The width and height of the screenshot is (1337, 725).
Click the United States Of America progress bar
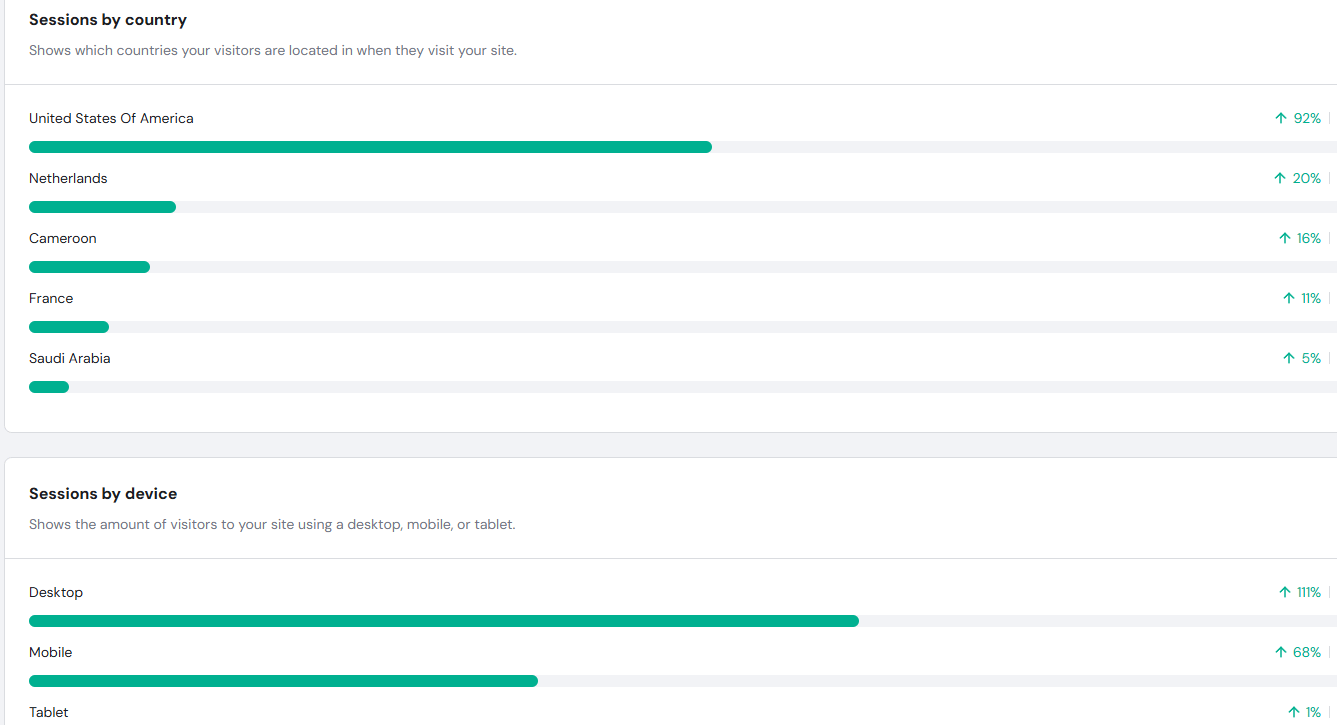[683, 147]
